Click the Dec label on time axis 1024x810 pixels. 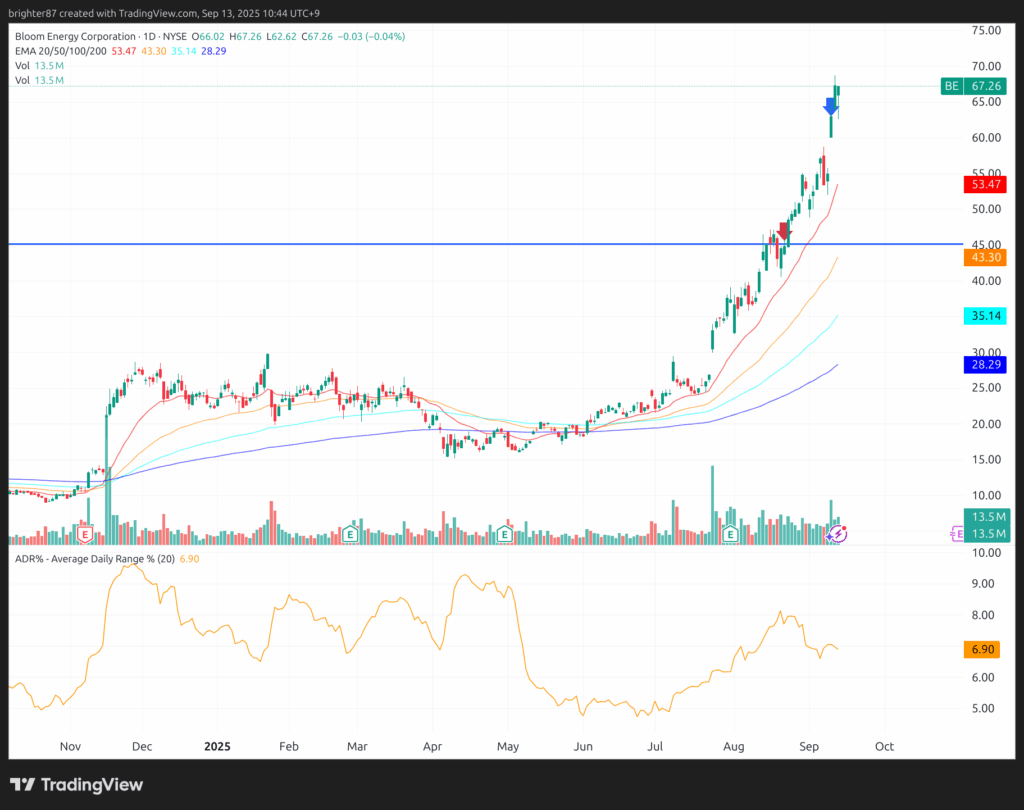142,747
